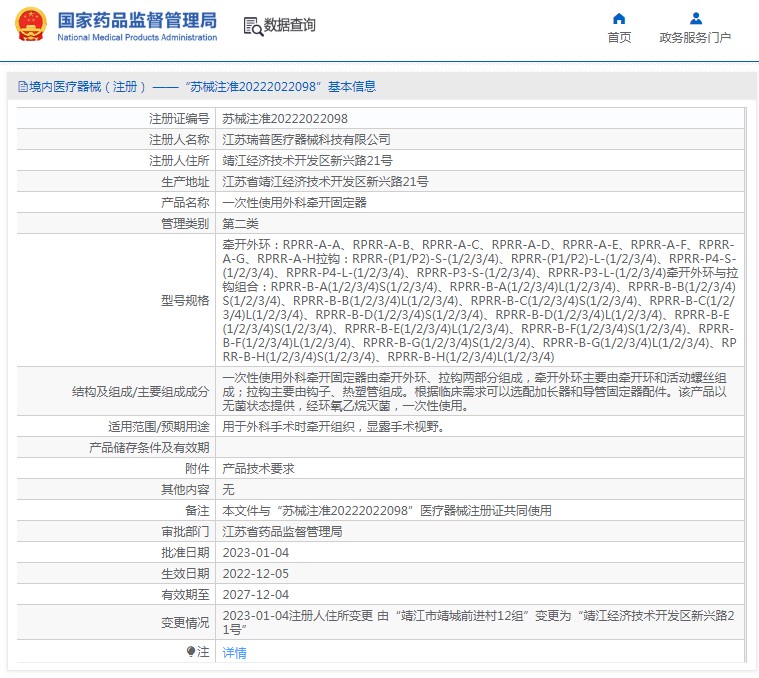759x678 pixels.
Task: Click the 生产地址 value 江苏省靖江经济技术开发区新兴路21号
Action: tap(325, 181)
